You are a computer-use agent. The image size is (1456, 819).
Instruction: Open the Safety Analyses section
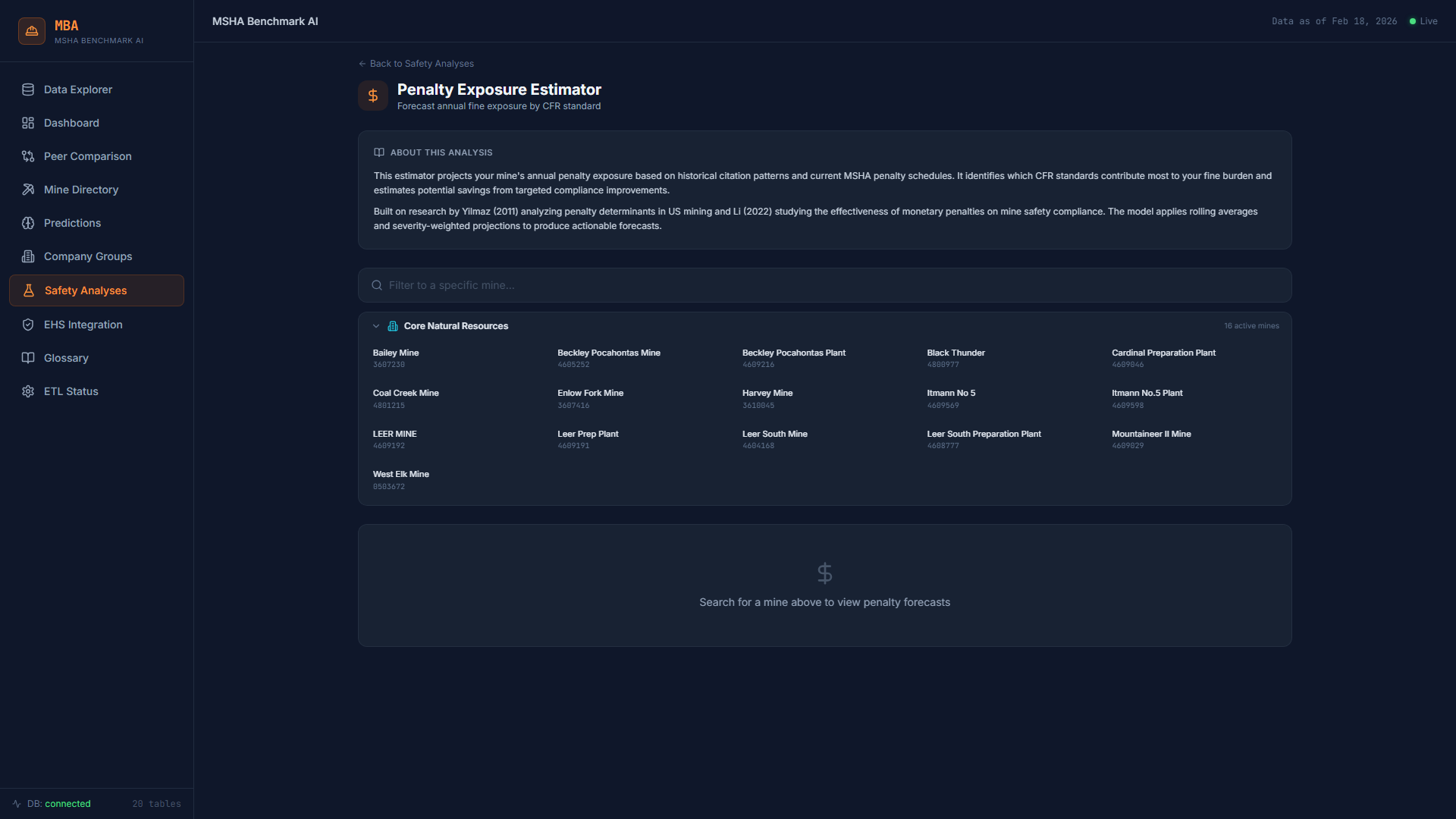tap(86, 290)
